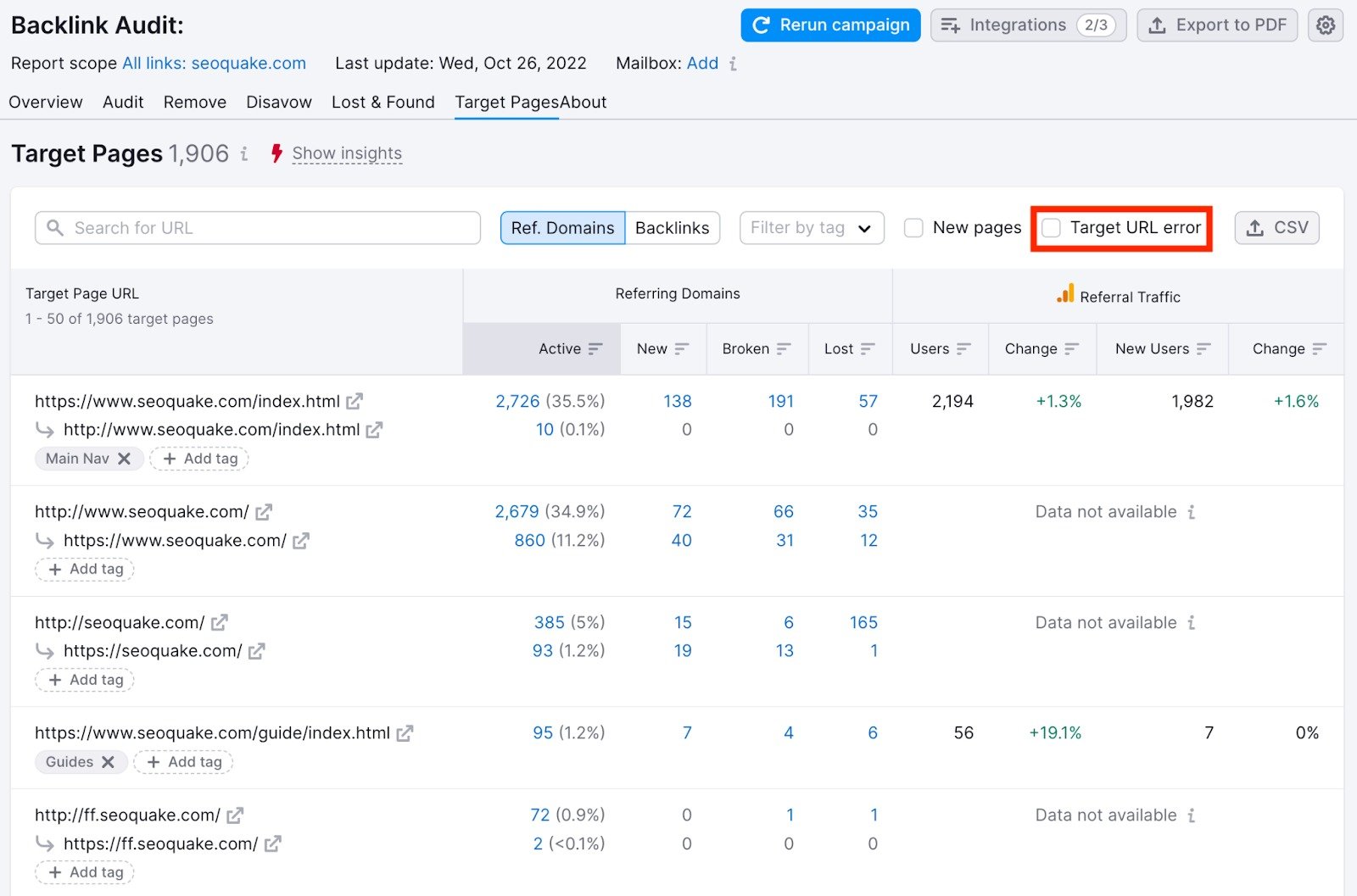Open the Filter by tag dropdown
Viewport: 1357px width, 896px height.
coord(811,227)
